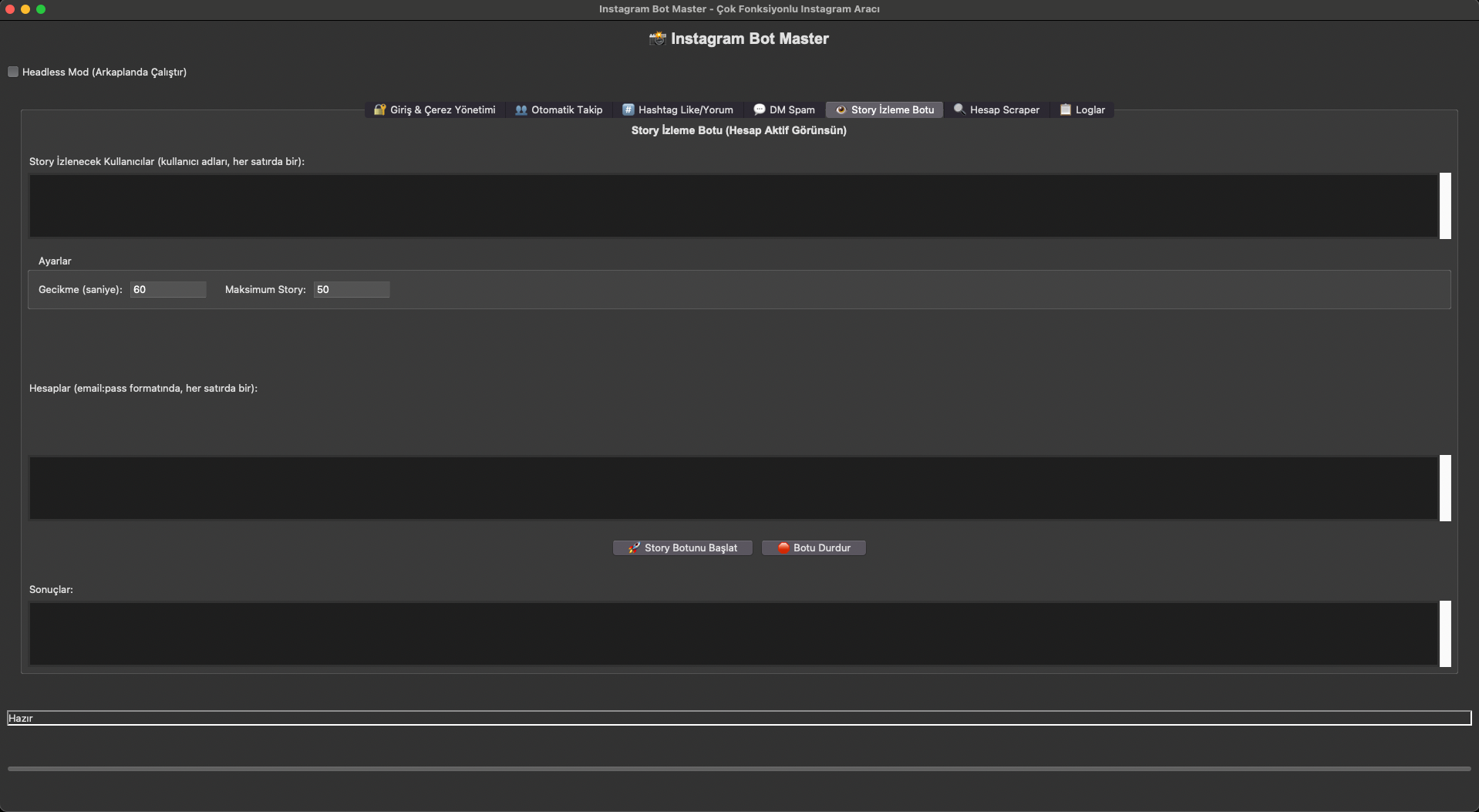Click the Hazır status bar text

(21, 718)
